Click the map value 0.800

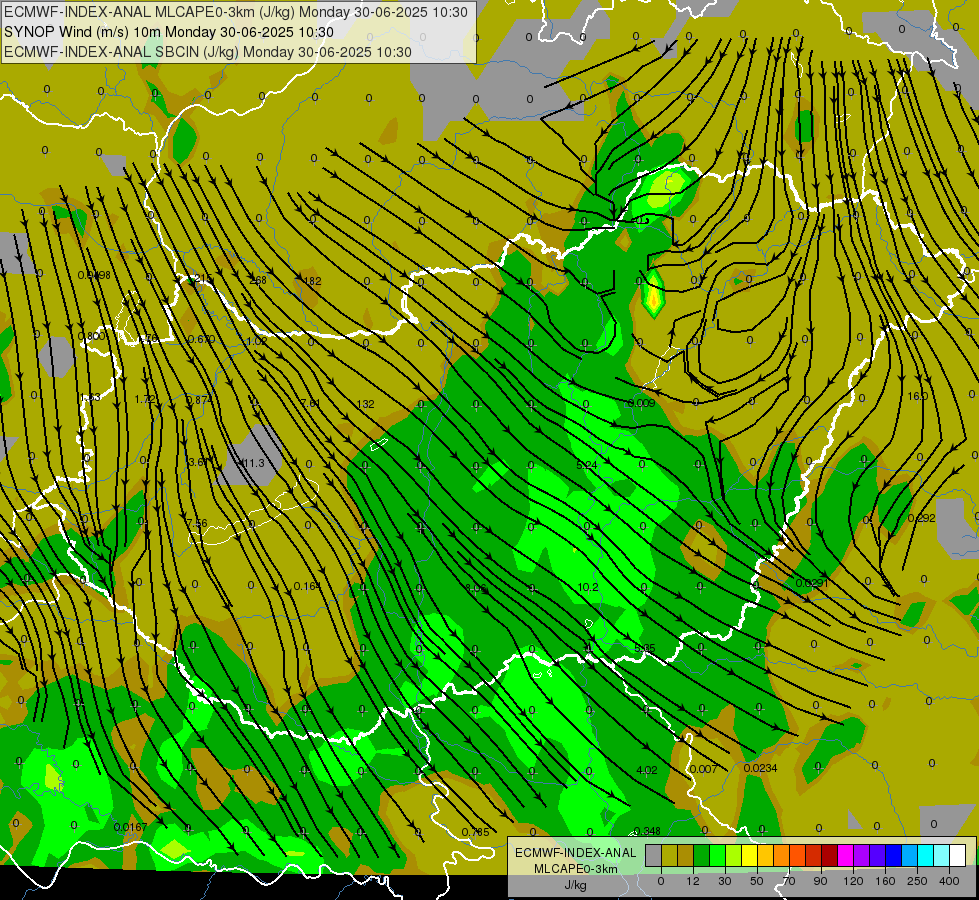pos(91,336)
